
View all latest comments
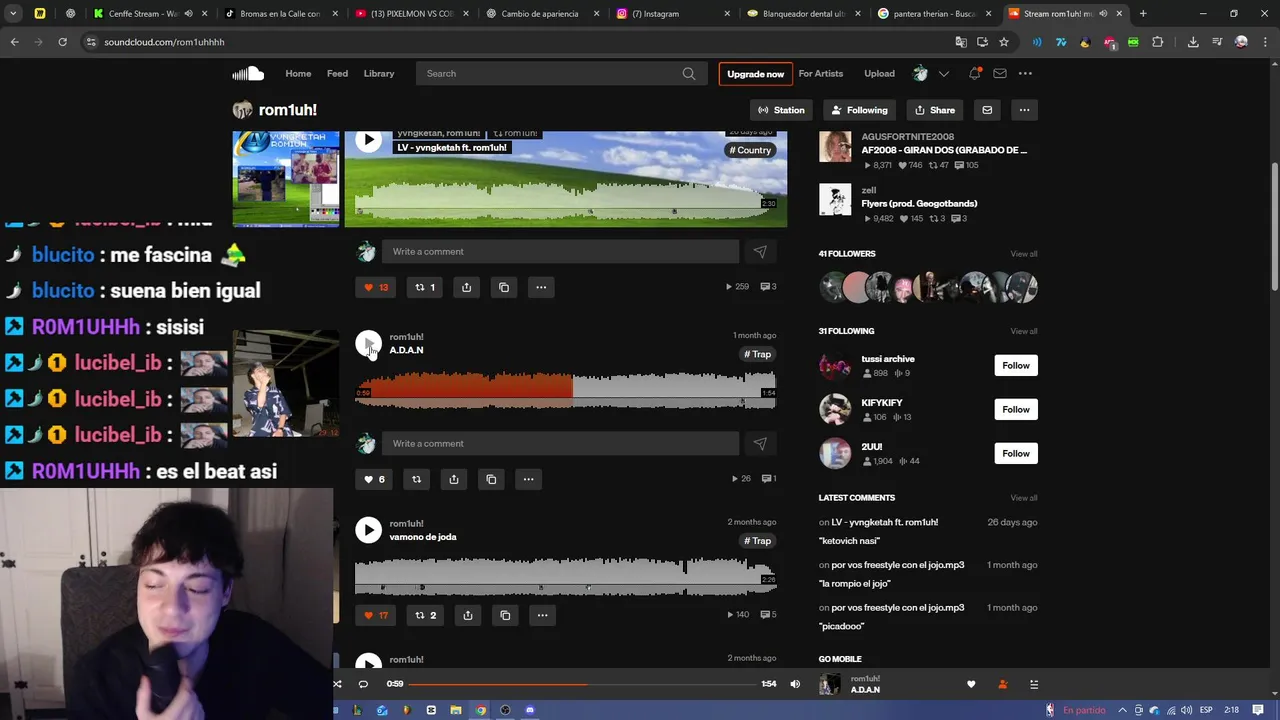pyautogui.click(x=1024, y=498)
